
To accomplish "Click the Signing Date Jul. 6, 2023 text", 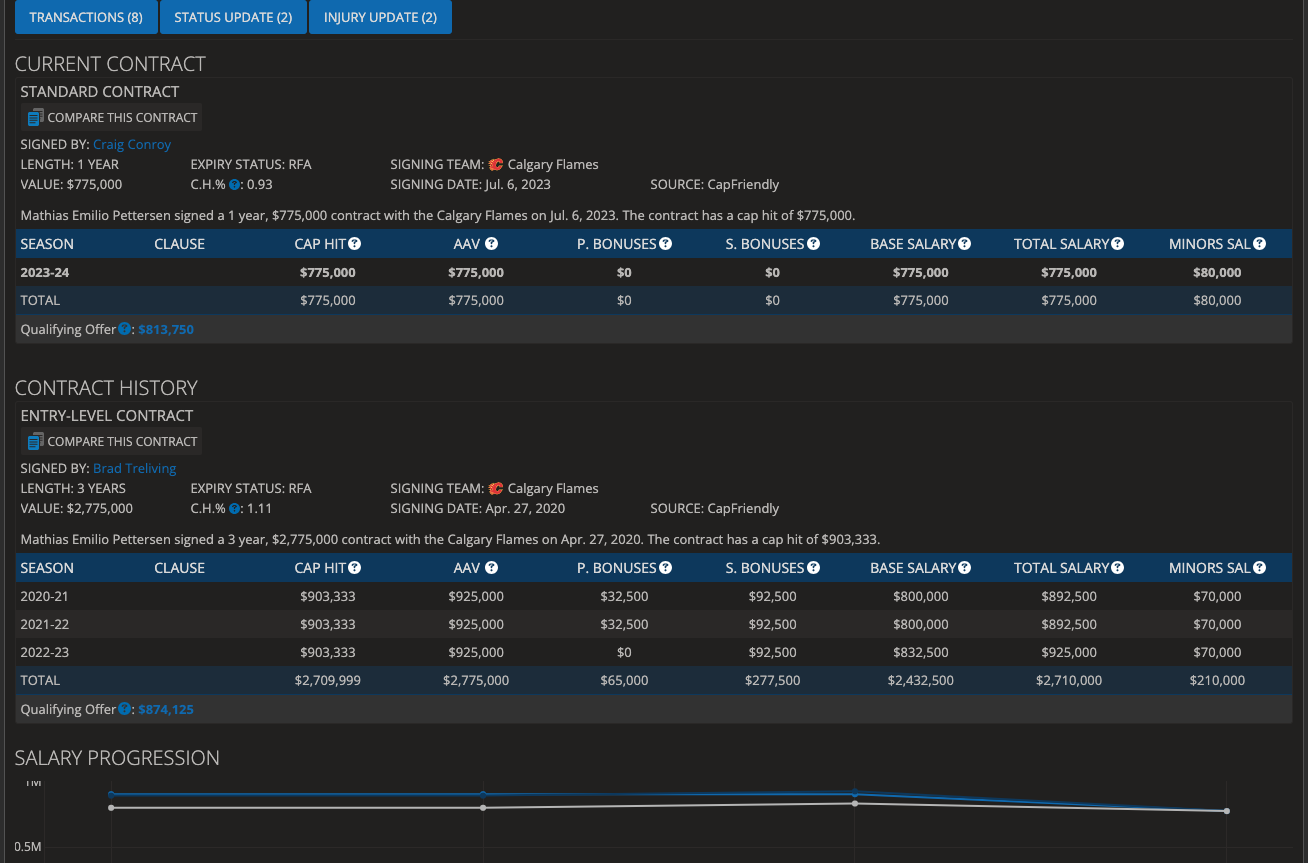I will [x=470, y=184].
